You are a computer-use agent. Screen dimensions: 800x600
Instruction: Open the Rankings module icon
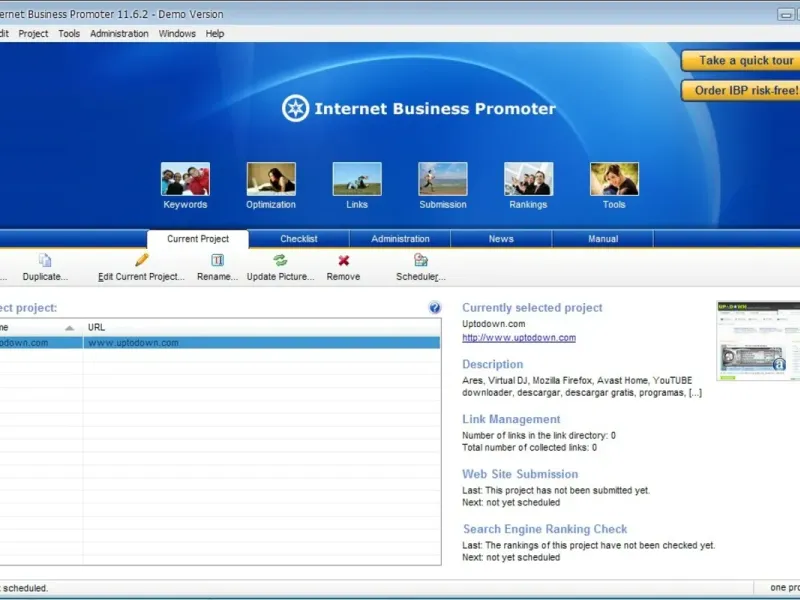(x=528, y=179)
